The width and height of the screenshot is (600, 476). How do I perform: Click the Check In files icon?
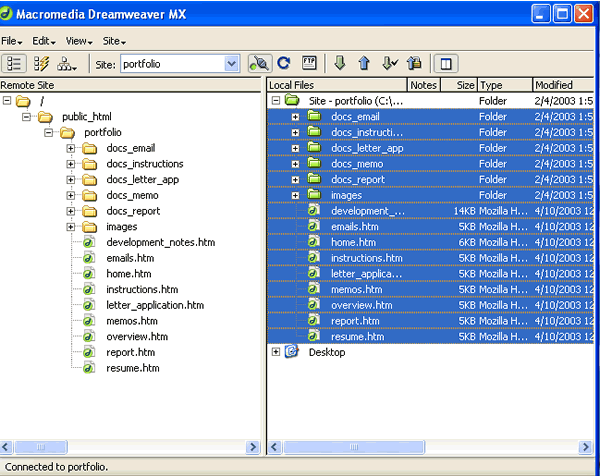[x=413, y=63]
